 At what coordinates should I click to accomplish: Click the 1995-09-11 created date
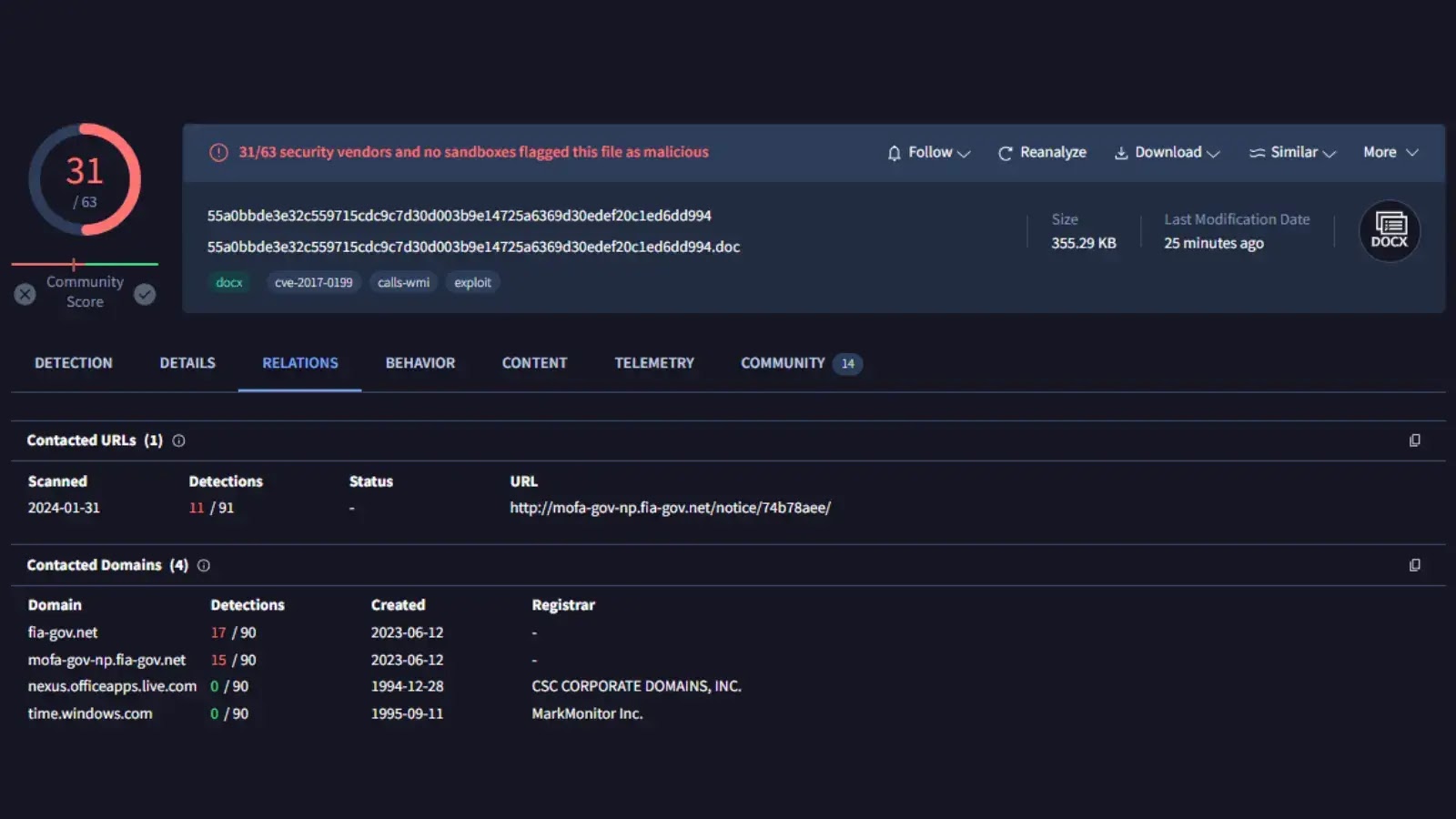coord(407,713)
